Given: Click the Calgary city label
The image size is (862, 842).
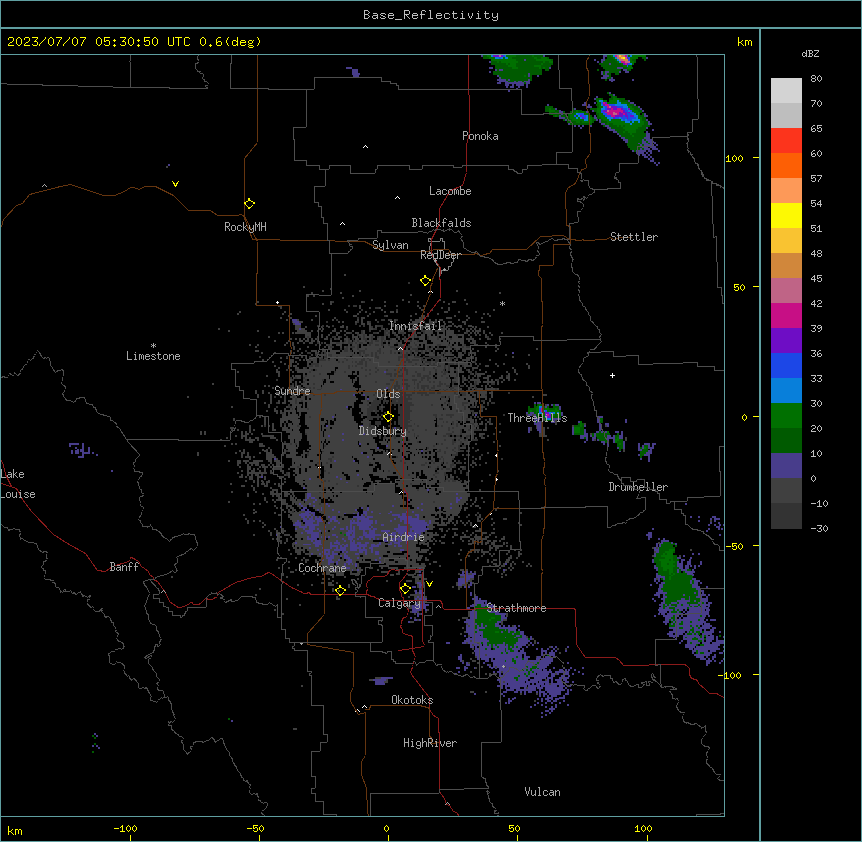Looking at the screenshot, I should pyautogui.click(x=399, y=603).
